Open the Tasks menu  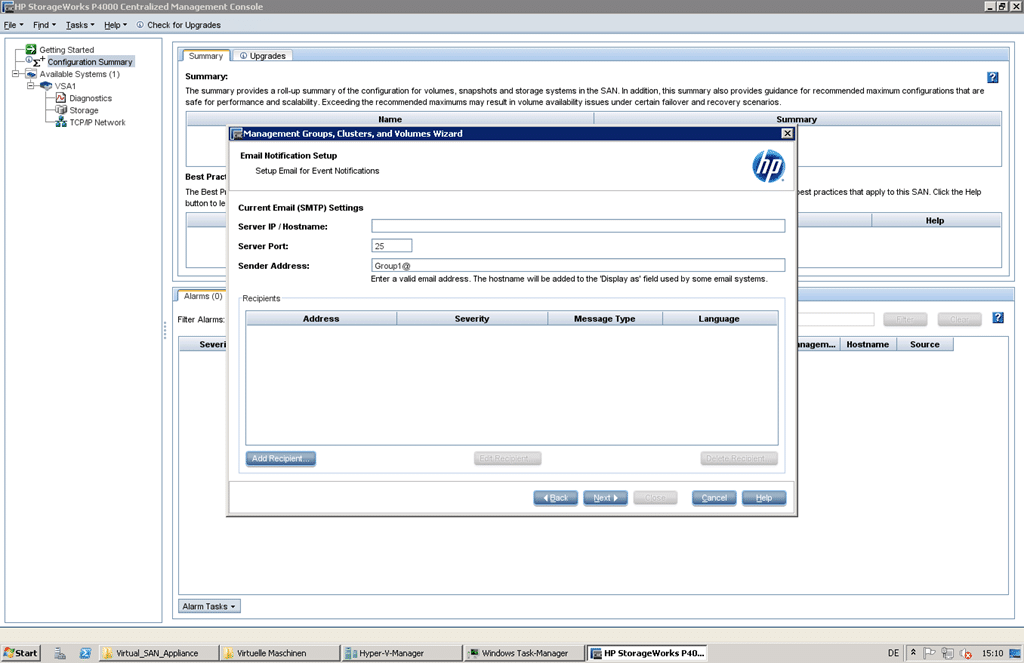(x=80, y=25)
